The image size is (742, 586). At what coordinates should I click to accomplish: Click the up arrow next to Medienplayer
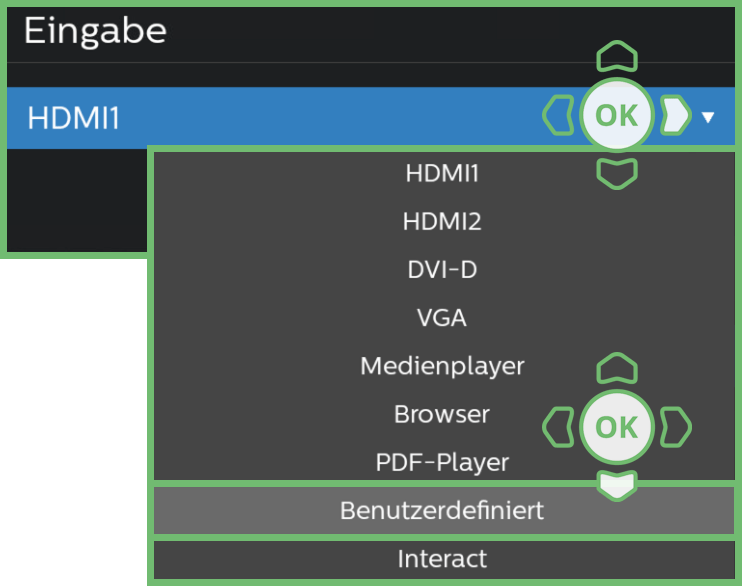[x=617, y=370]
